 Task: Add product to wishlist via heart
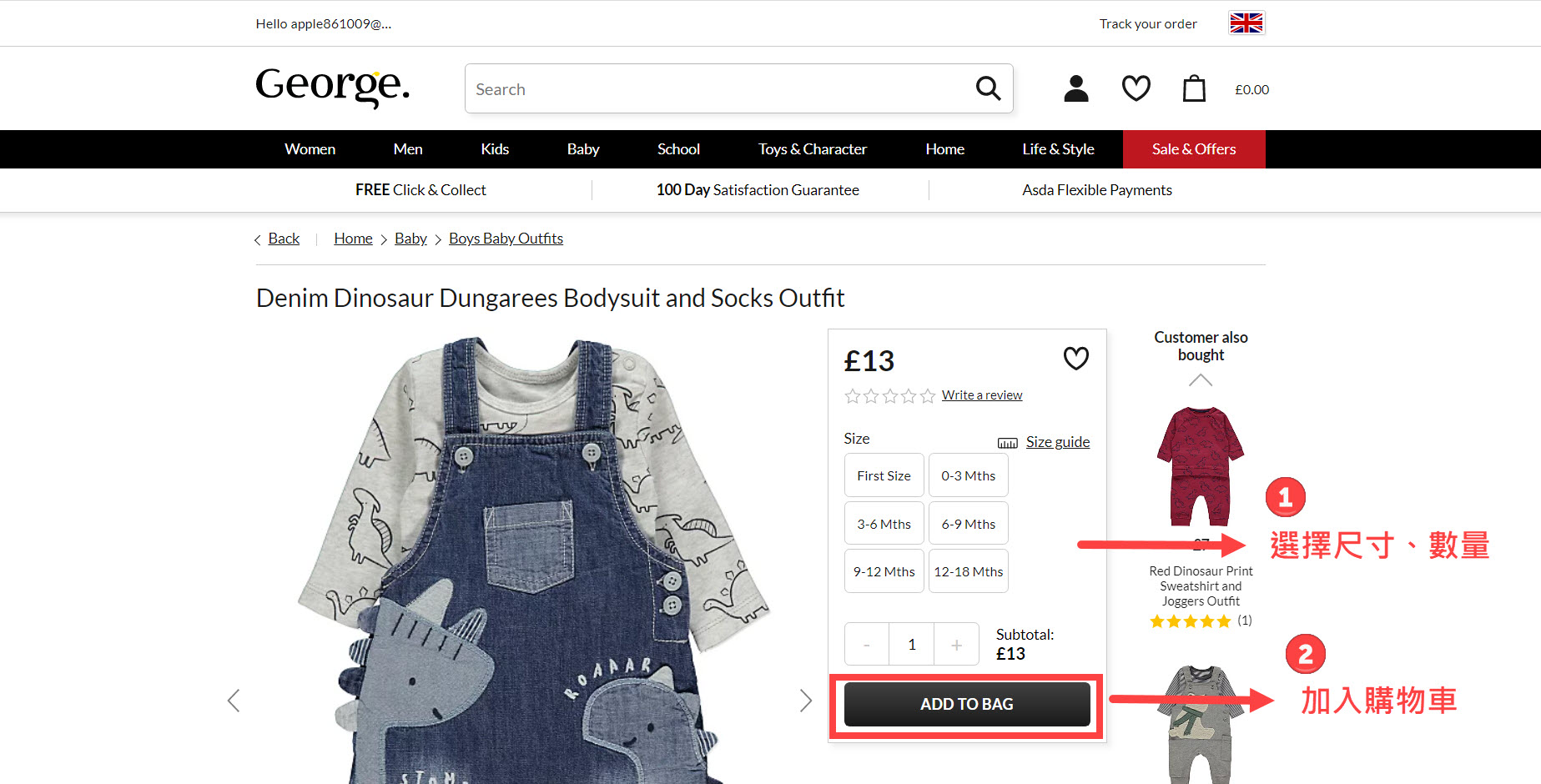[x=1075, y=359]
